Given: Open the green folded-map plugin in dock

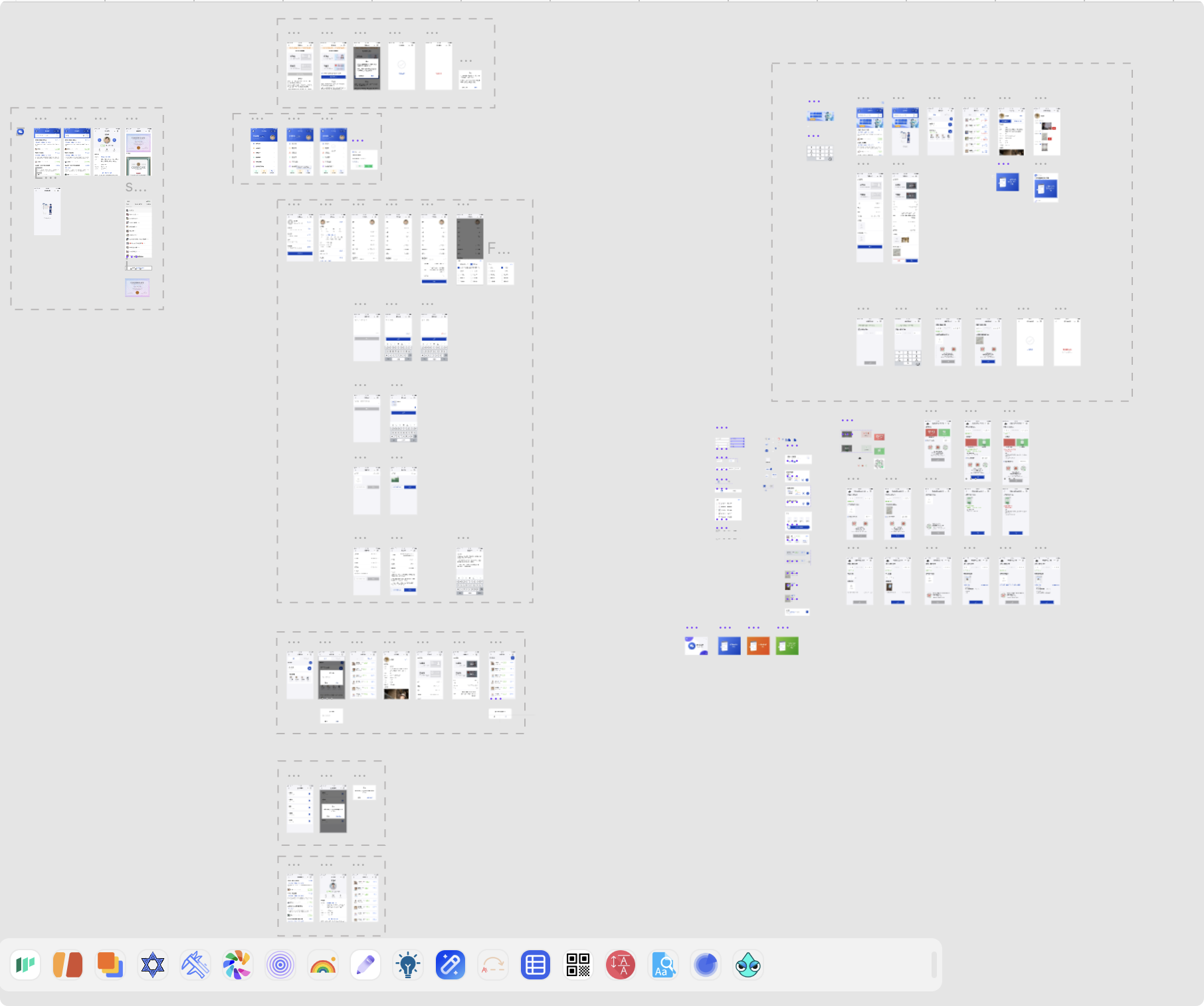Looking at the screenshot, I should (25, 965).
